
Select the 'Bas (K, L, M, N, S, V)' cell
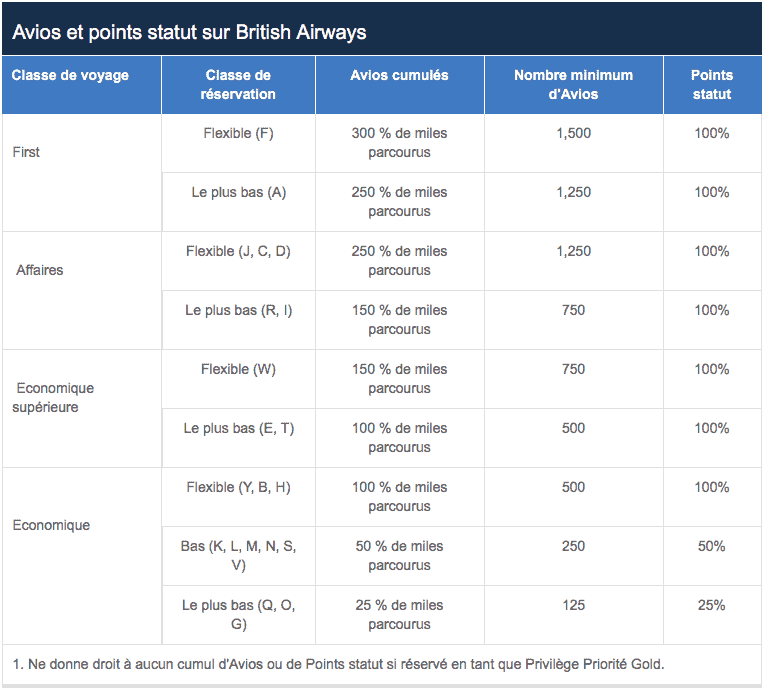(238, 556)
